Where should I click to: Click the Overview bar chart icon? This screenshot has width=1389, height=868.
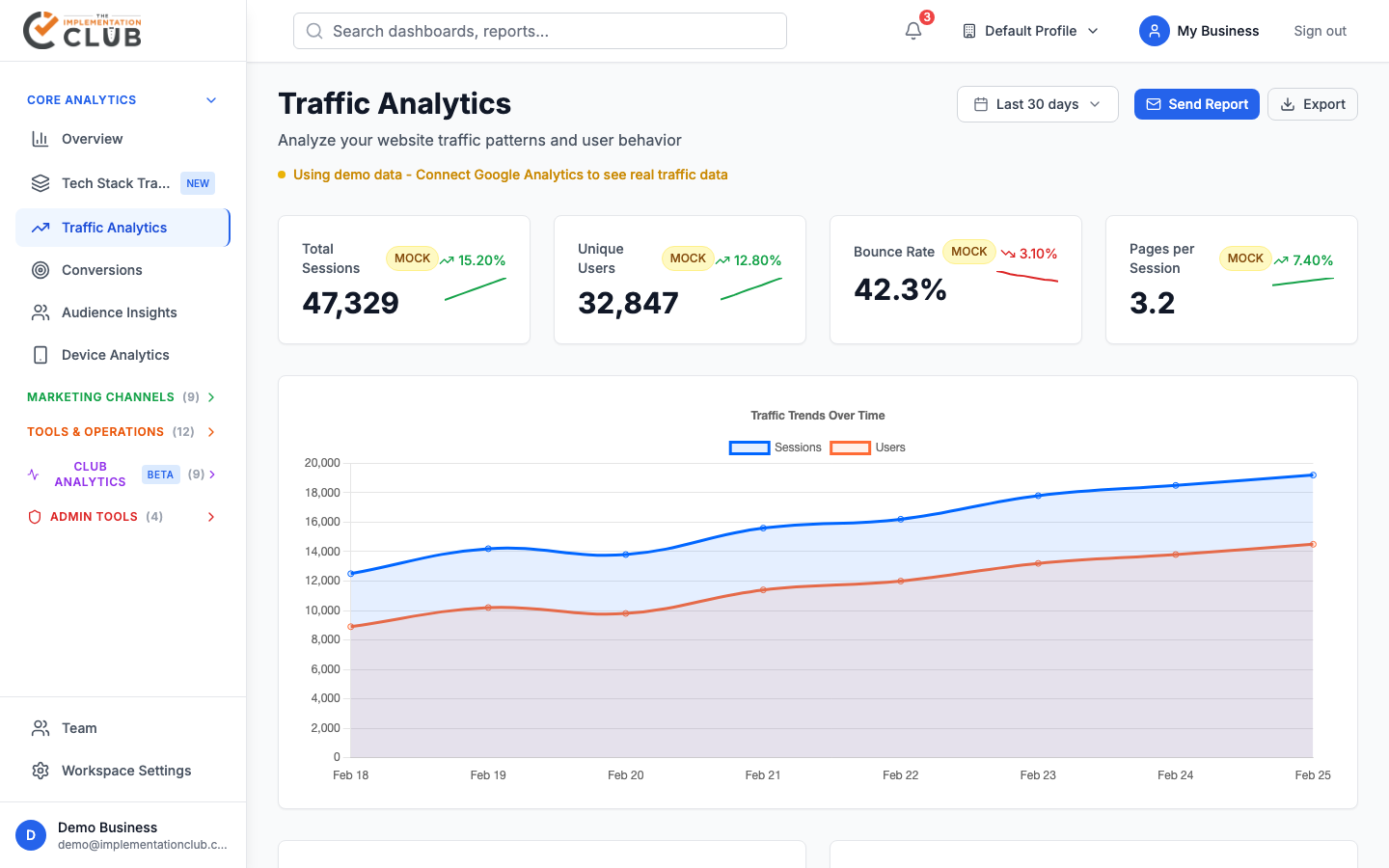(x=41, y=139)
